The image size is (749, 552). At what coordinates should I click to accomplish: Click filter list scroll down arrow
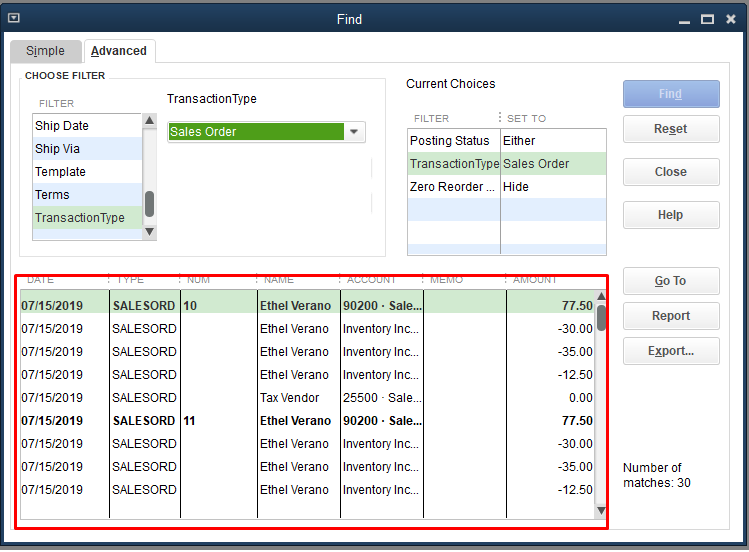click(150, 232)
